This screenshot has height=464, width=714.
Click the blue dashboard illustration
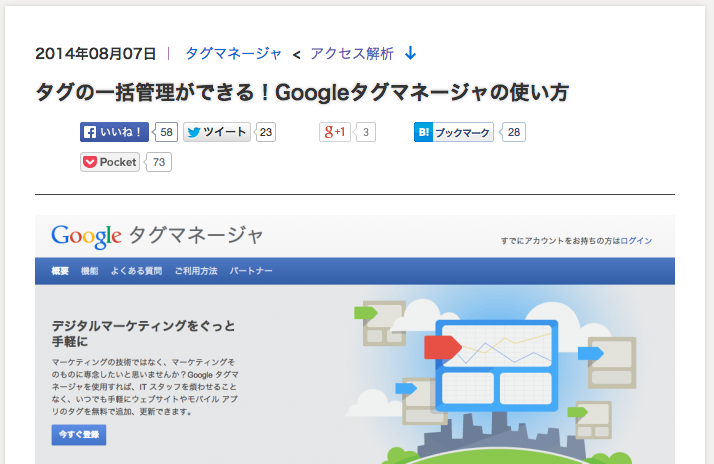click(496, 365)
